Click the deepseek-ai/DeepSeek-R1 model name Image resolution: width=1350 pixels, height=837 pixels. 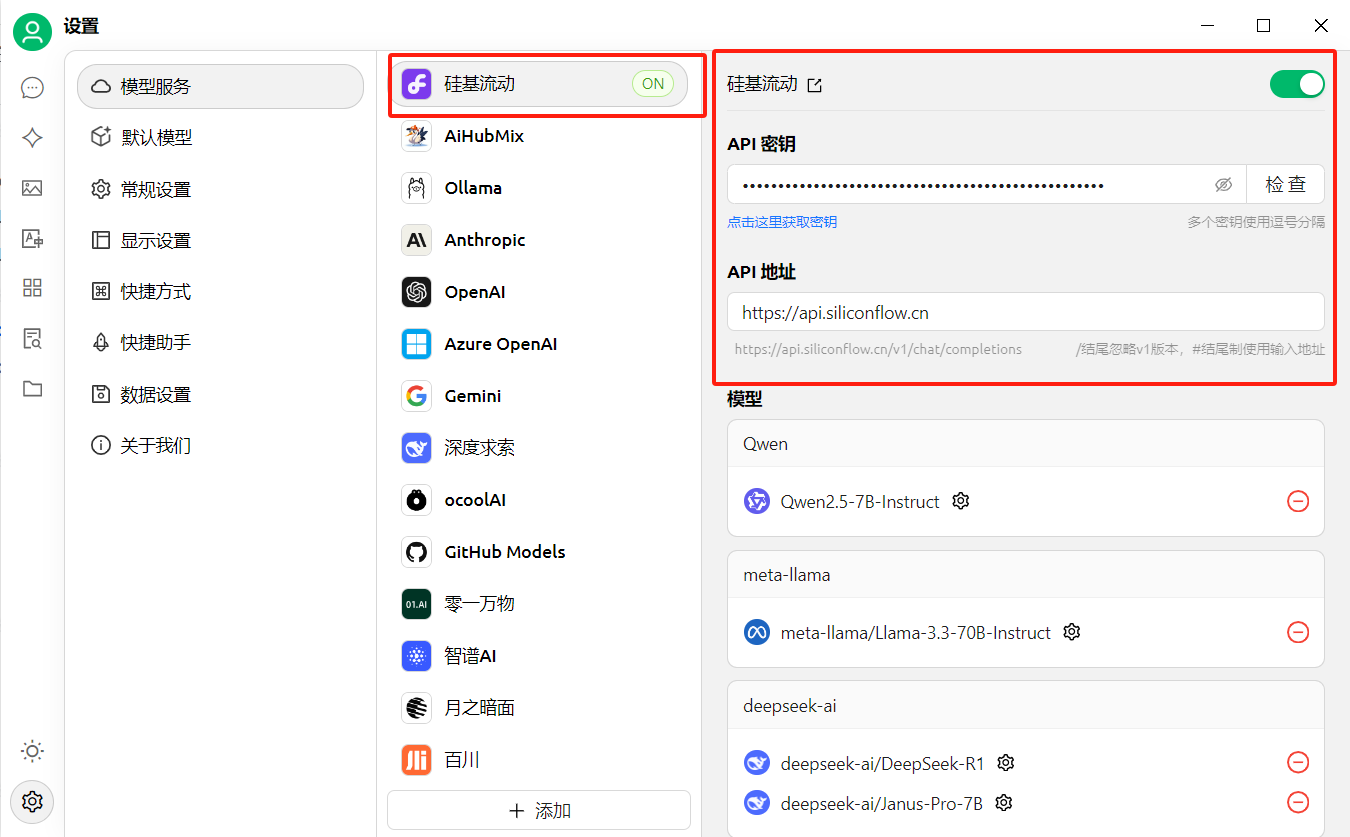883,764
